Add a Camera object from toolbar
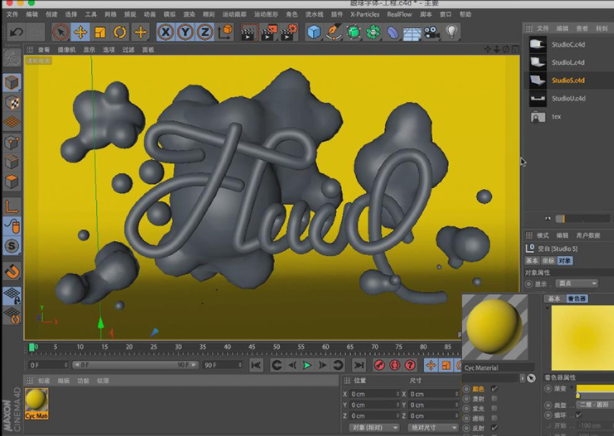 pyautogui.click(x=432, y=32)
